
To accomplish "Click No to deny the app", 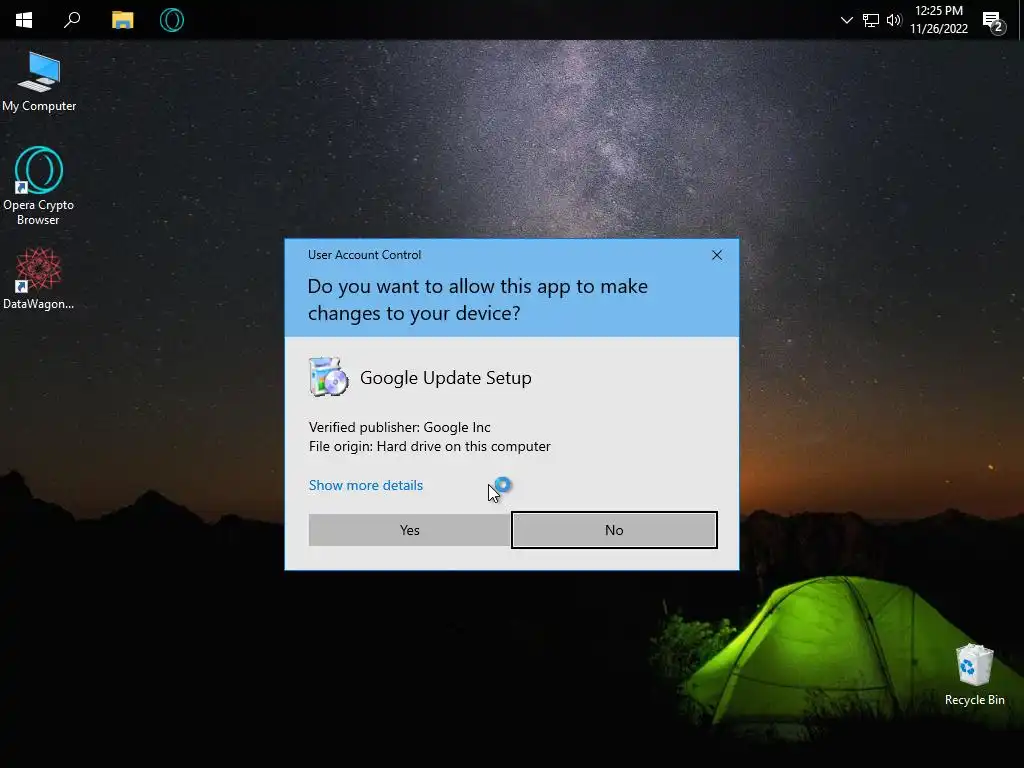I will pos(614,530).
